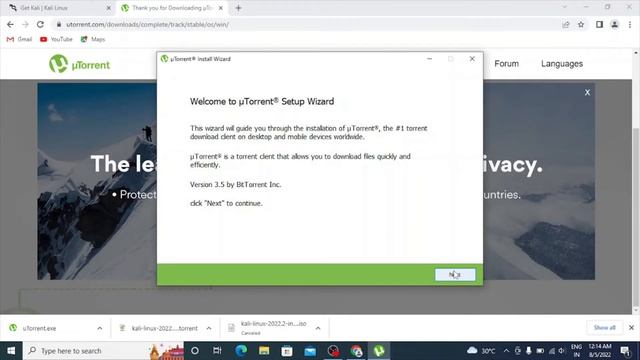Click the Type here to search box
Viewport: 640px width, 360px height.
pyautogui.click(x=103, y=351)
